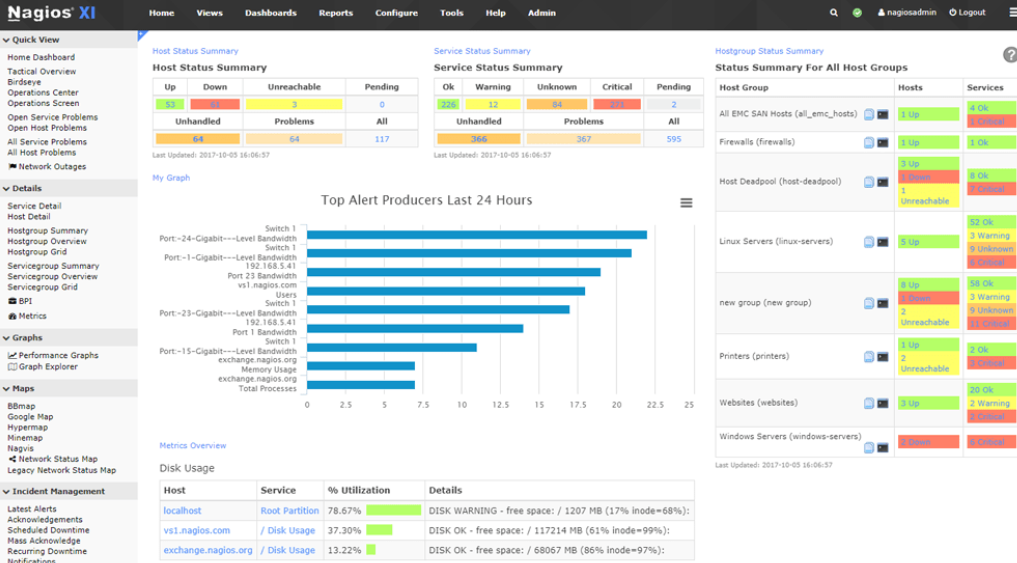Open vs1.nagios.com host link
The width and height of the screenshot is (1017, 563).
coord(197,531)
